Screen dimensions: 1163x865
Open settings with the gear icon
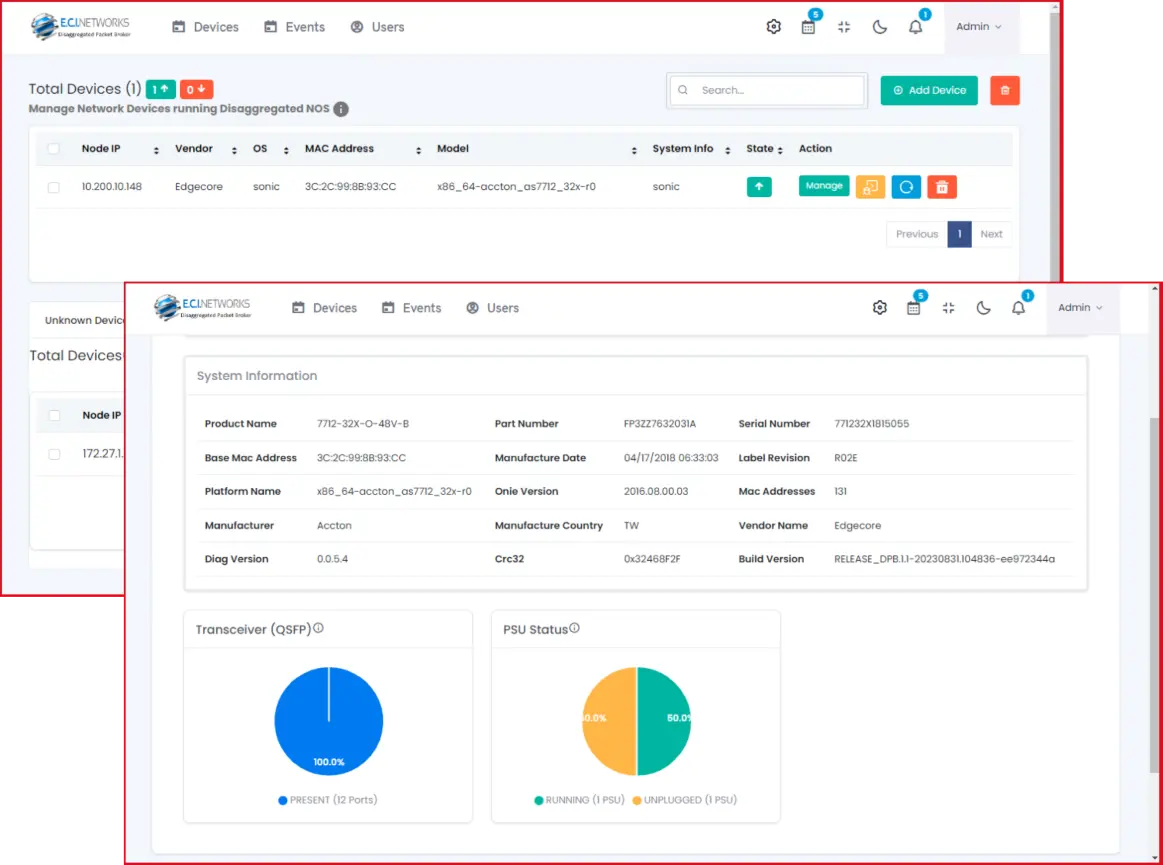coord(773,26)
